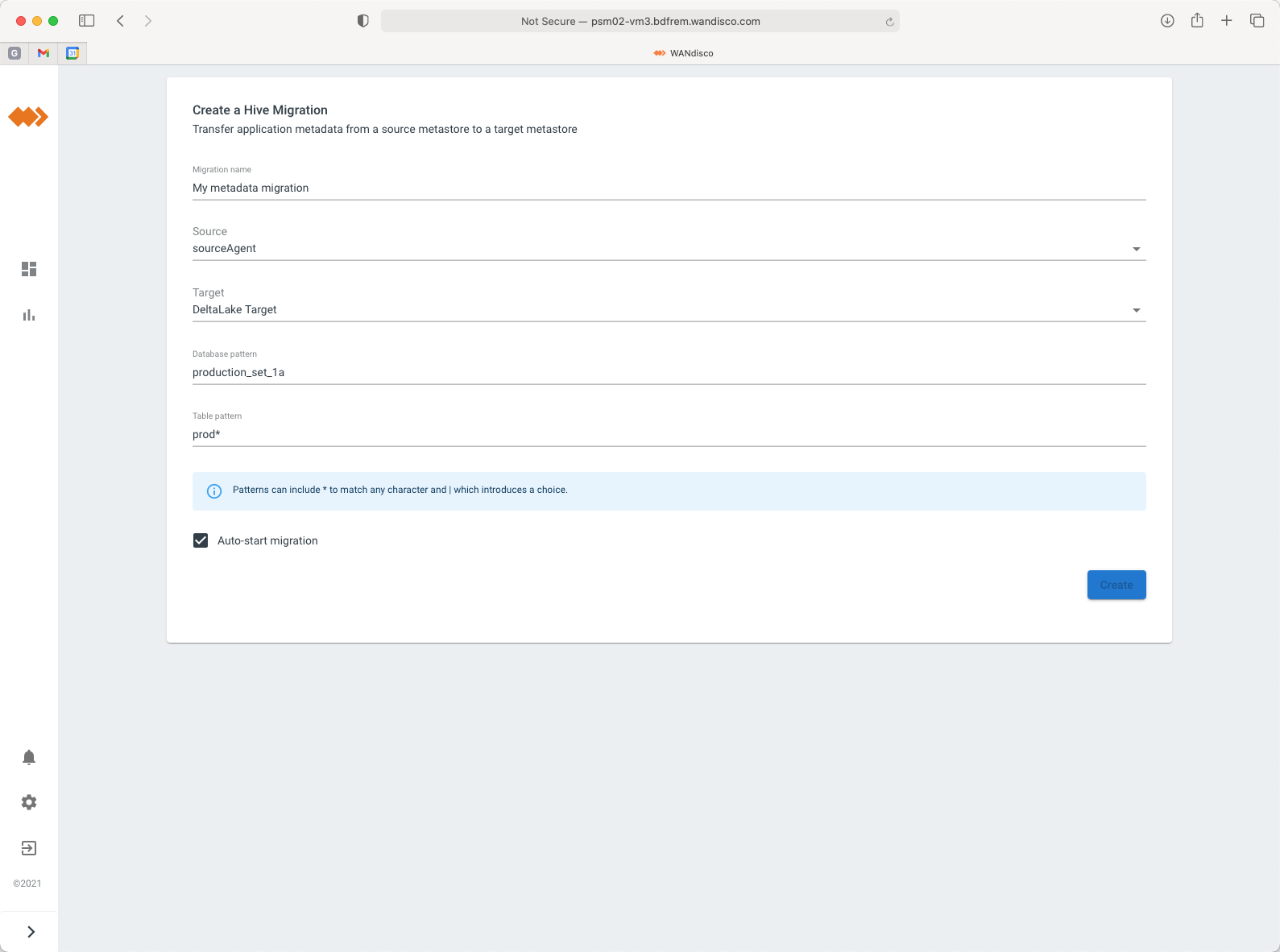Open the dashboard grid icon
This screenshot has height=952, width=1280.
pos(29,269)
